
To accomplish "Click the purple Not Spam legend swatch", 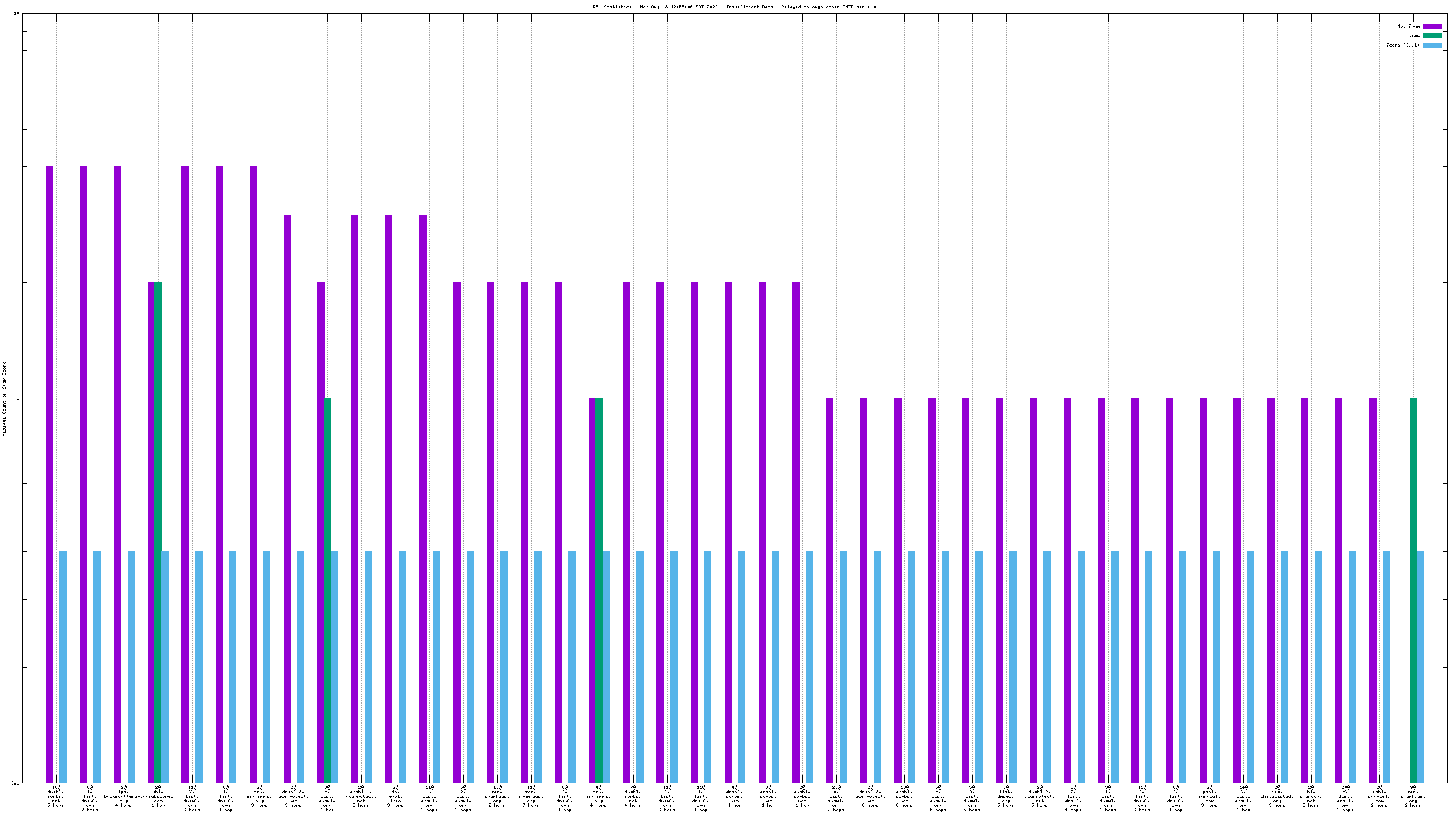I will tap(1432, 27).
